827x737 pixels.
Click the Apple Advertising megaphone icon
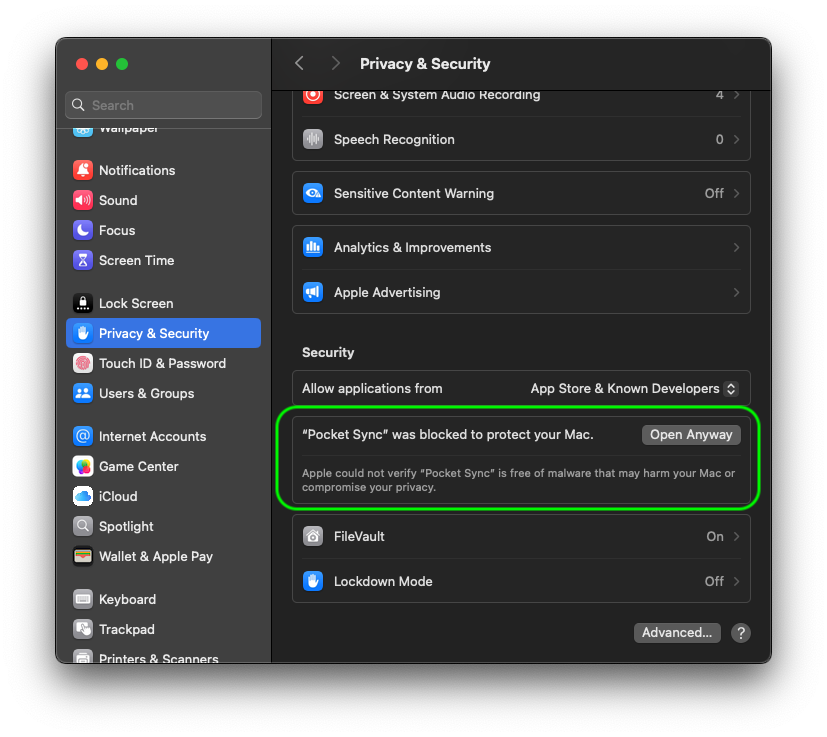point(313,292)
